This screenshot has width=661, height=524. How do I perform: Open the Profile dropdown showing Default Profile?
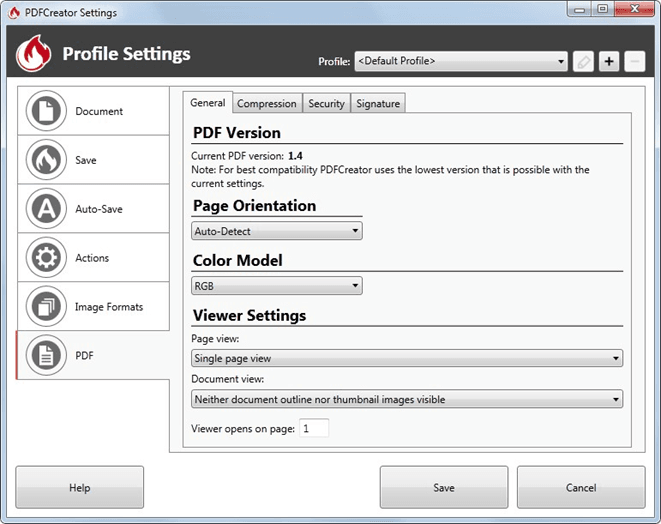[461, 62]
